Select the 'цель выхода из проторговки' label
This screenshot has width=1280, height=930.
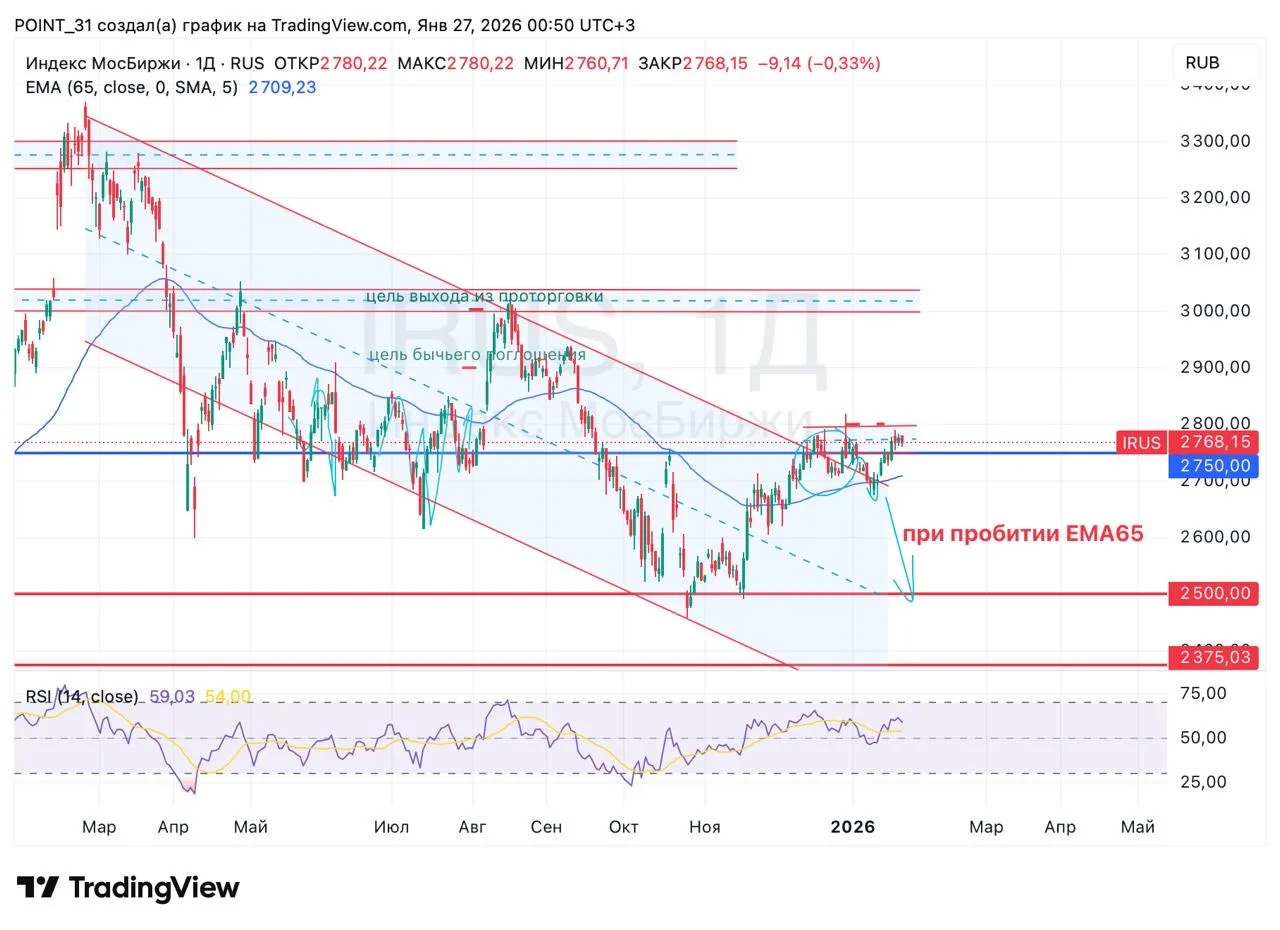click(484, 296)
